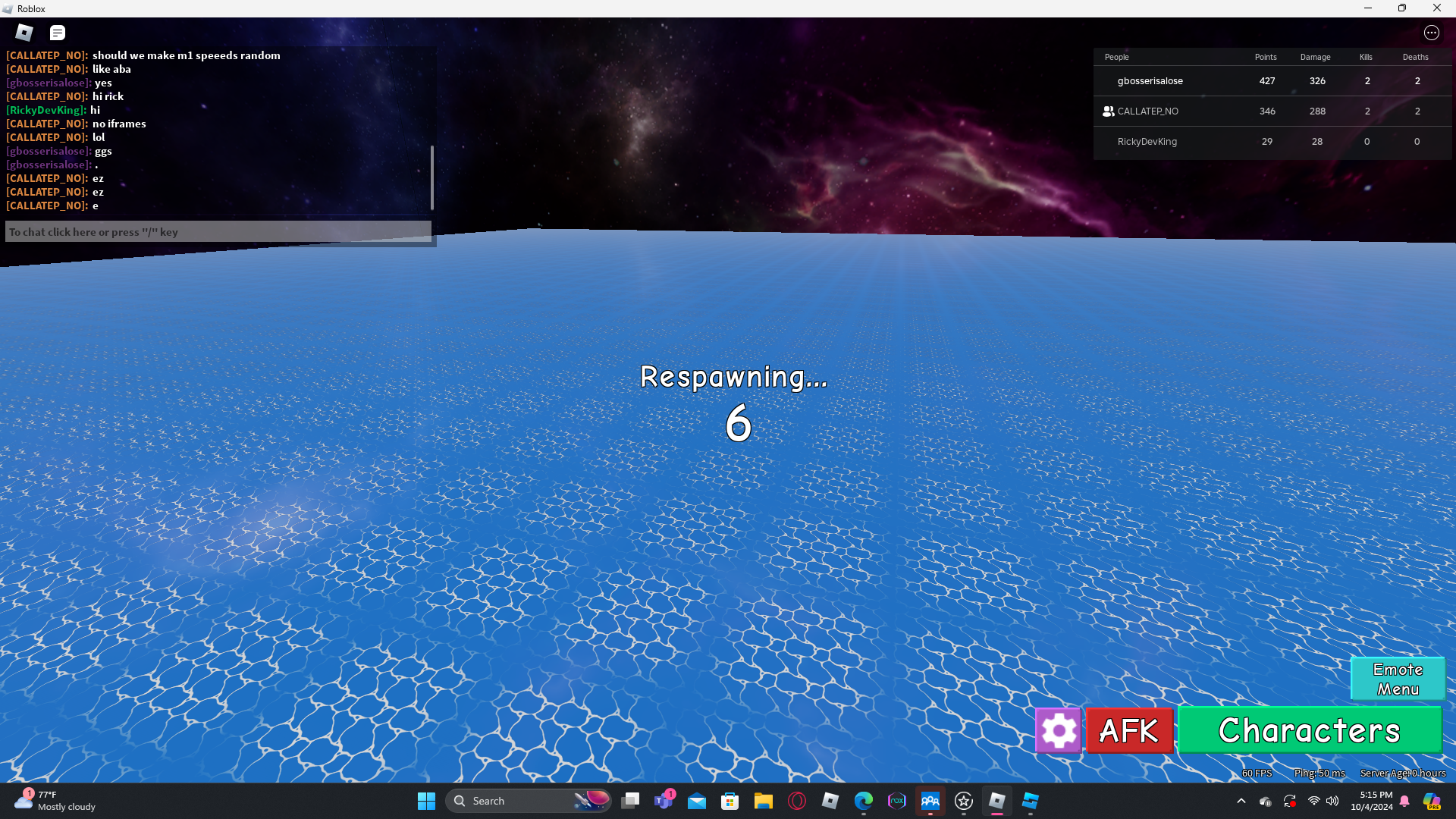This screenshot has height=819, width=1456.
Task: Toggle the chat window icon
Action: [58, 33]
